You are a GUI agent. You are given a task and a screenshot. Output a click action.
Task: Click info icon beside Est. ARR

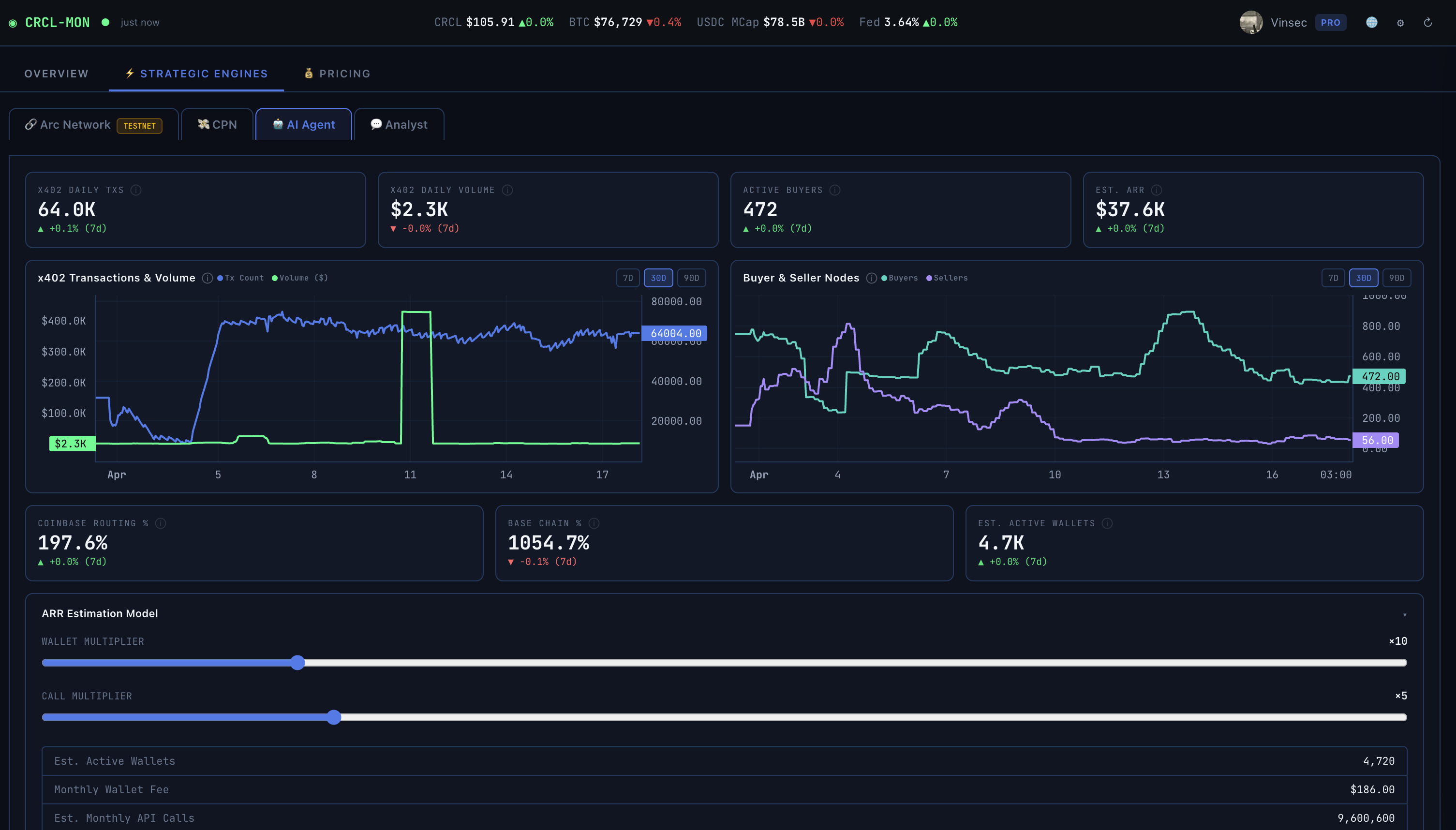coord(1156,190)
